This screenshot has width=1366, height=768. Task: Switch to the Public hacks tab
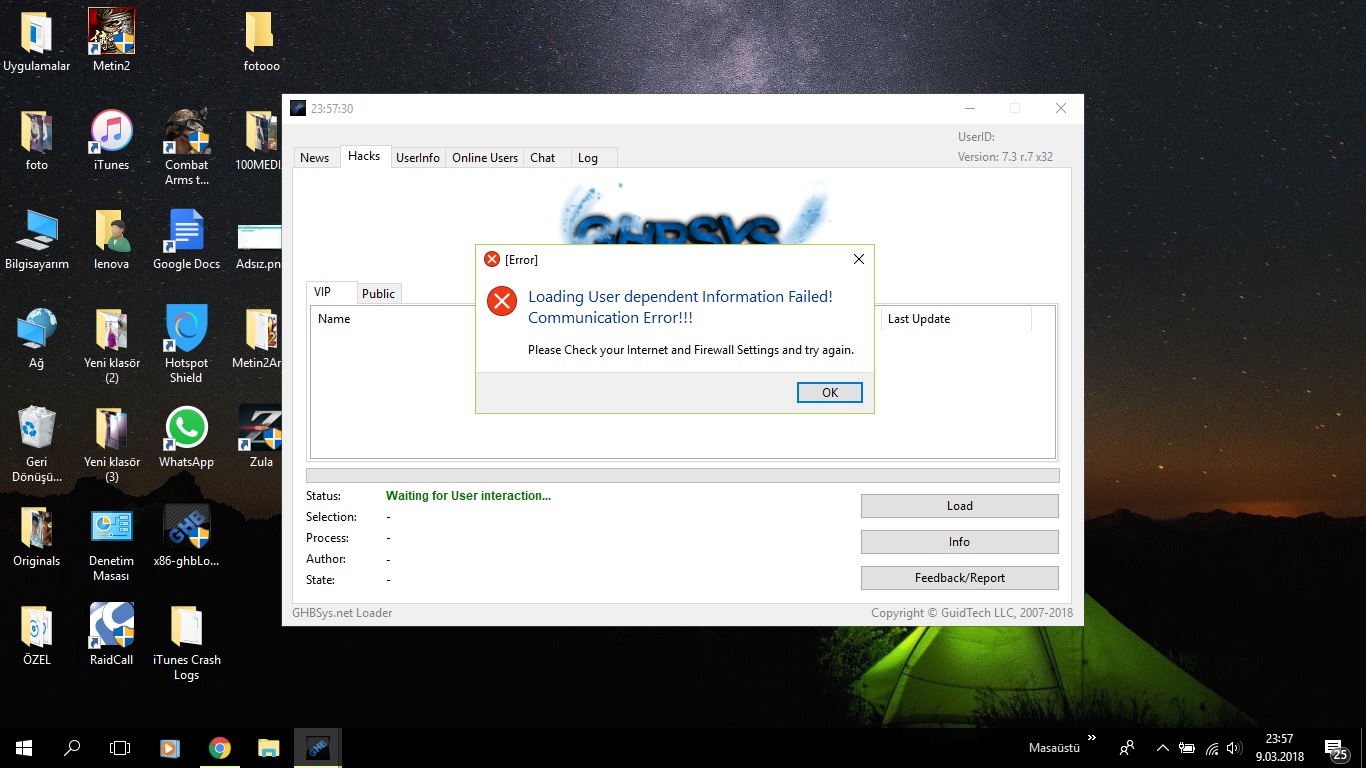(378, 293)
